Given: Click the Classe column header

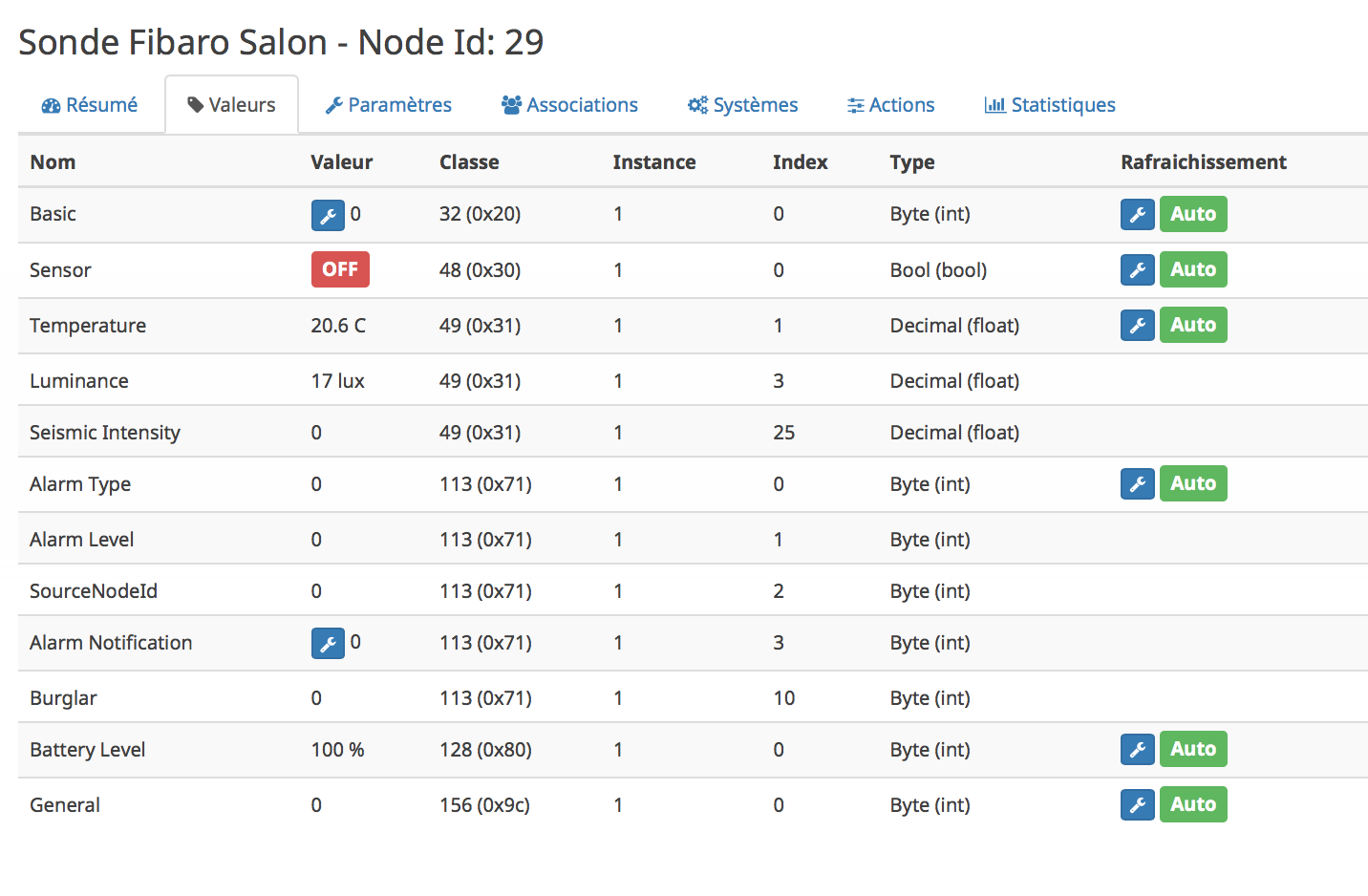Looking at the screenshot, I should point(469,162).
